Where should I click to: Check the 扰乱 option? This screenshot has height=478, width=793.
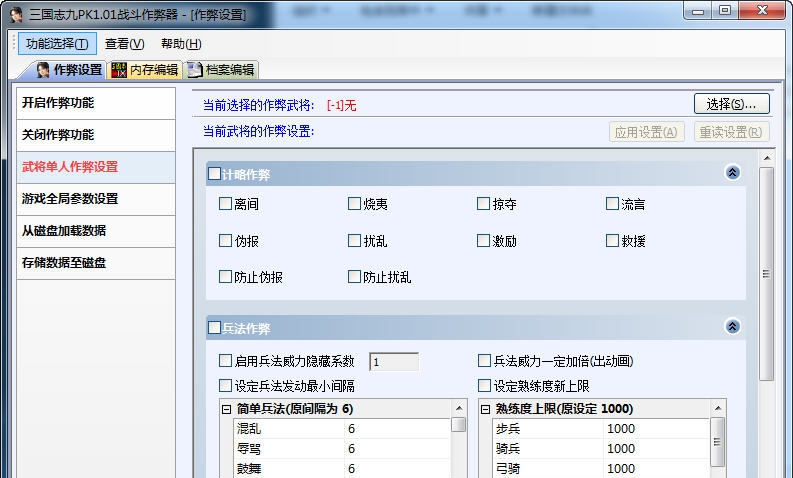click(354, 240)
